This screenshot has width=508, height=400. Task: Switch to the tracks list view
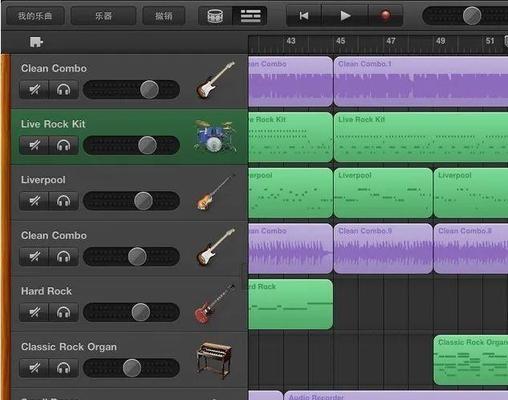250,16
